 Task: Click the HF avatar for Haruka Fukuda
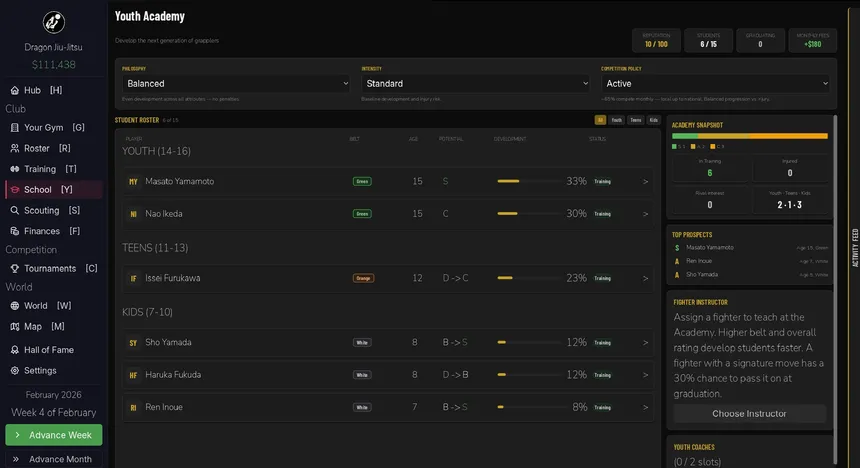point(133,375)
